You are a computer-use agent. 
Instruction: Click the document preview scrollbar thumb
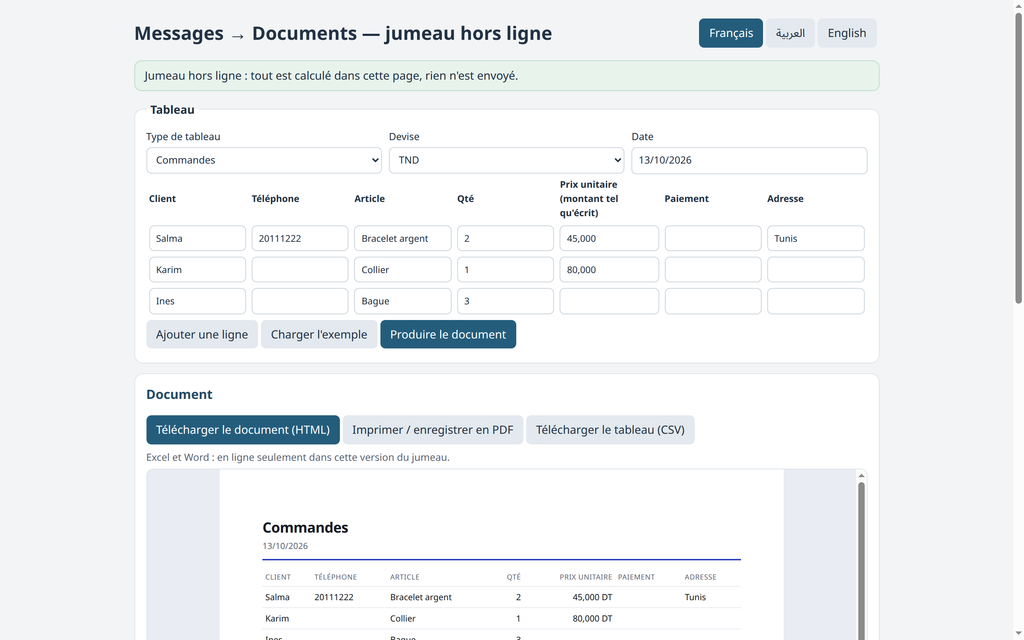(x=861, y=562)
